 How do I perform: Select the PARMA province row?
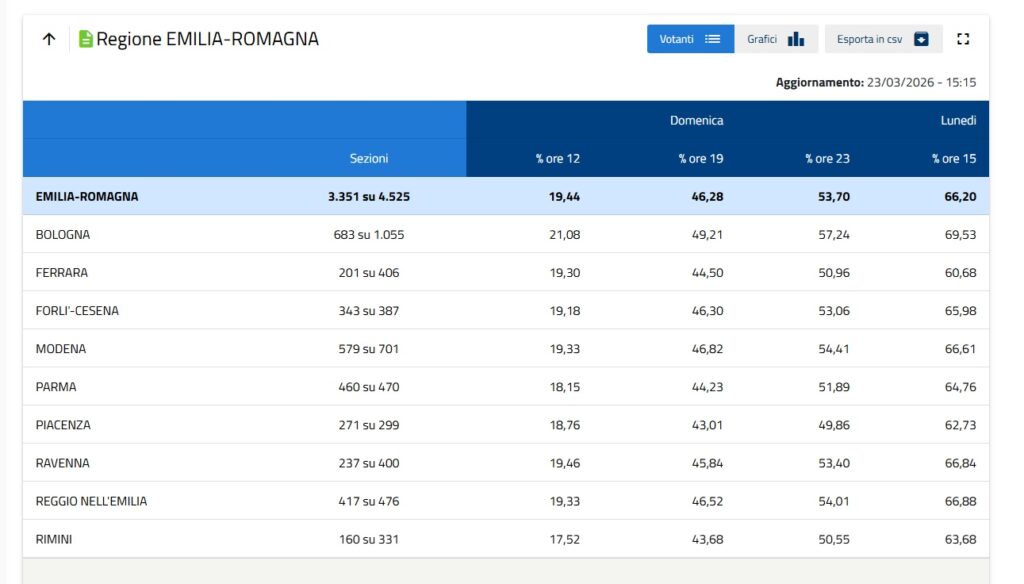point(56,387)
